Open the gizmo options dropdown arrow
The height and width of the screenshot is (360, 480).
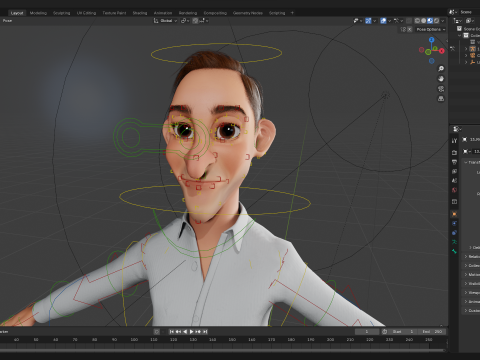coord(374,21)
